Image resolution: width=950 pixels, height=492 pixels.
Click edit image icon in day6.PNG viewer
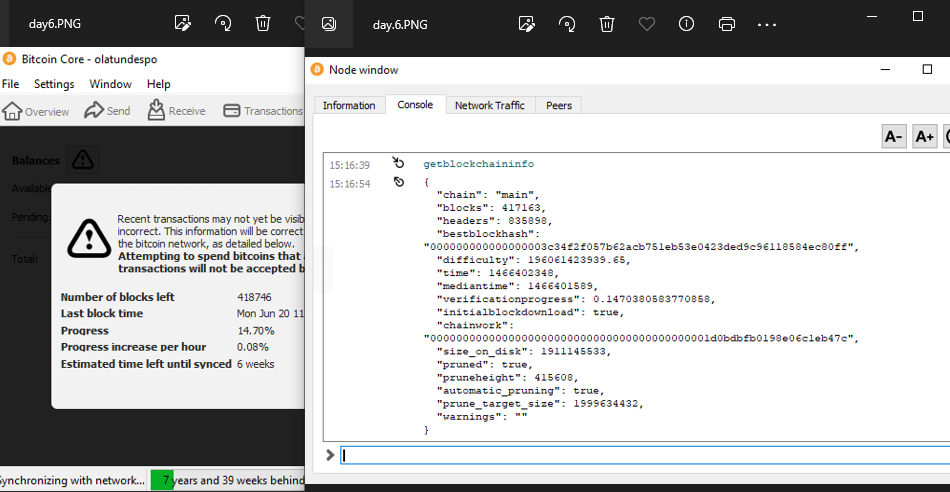click(x=182, y=24)
